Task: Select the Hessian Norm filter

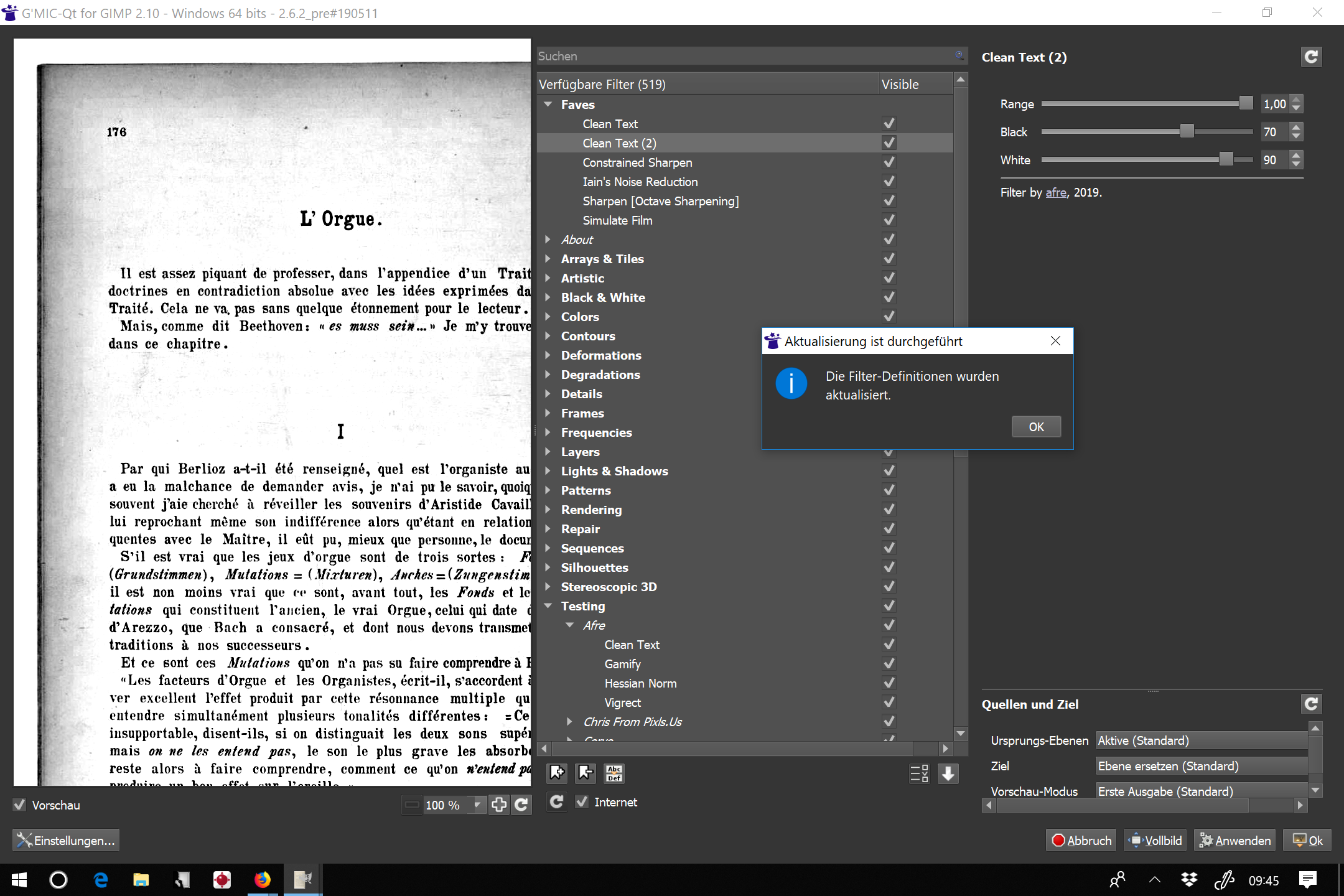Action: [640, 683]
